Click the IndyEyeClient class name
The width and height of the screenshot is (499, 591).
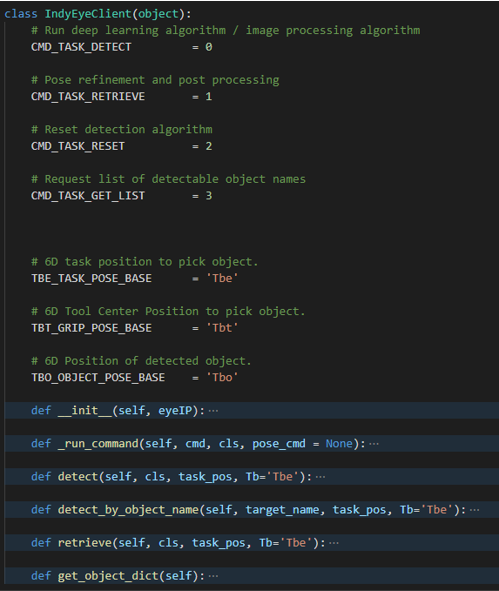point(88,14)
